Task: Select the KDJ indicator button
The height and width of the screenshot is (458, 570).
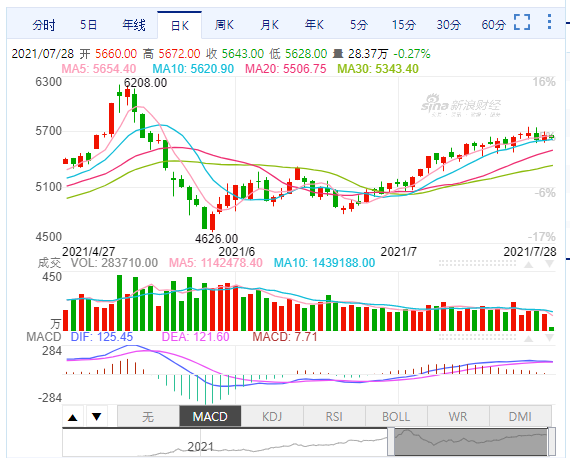Action: tap(272, 416)
